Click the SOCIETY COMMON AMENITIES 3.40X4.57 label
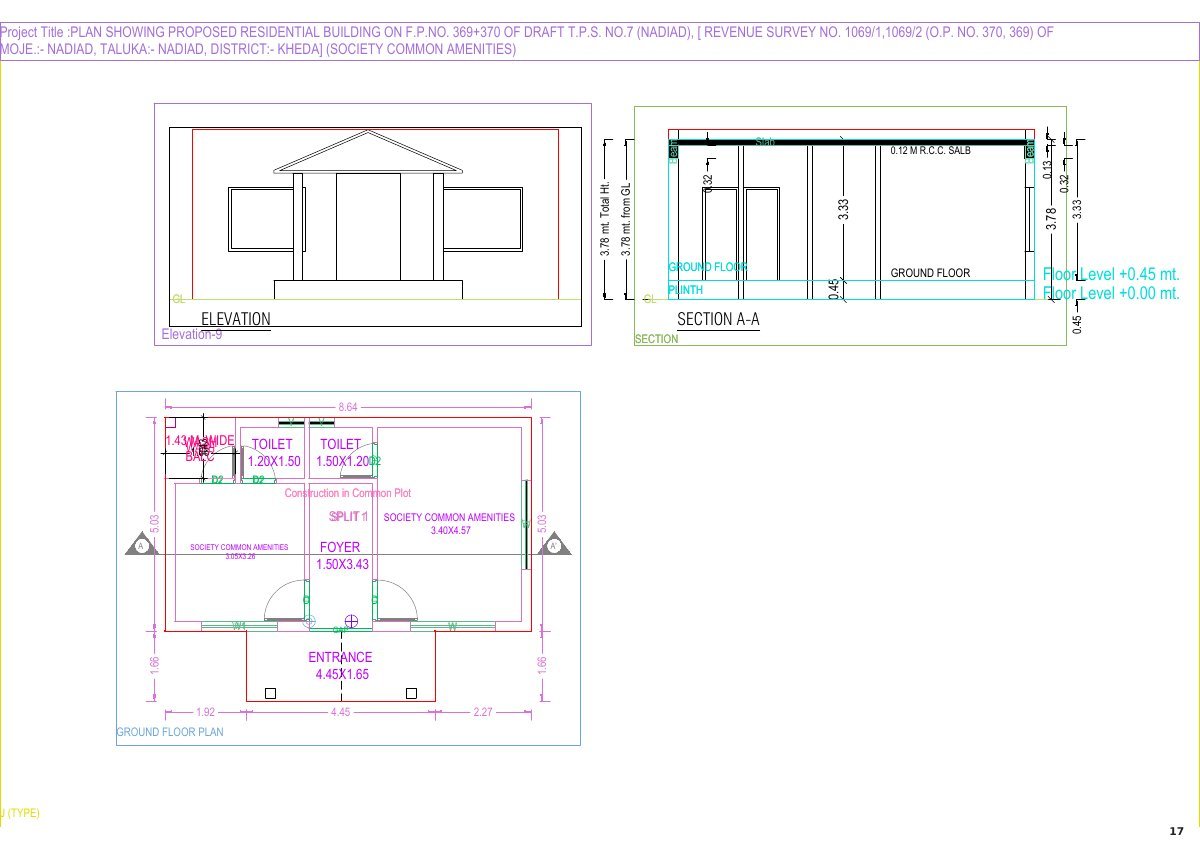 [x=449, y=524]
